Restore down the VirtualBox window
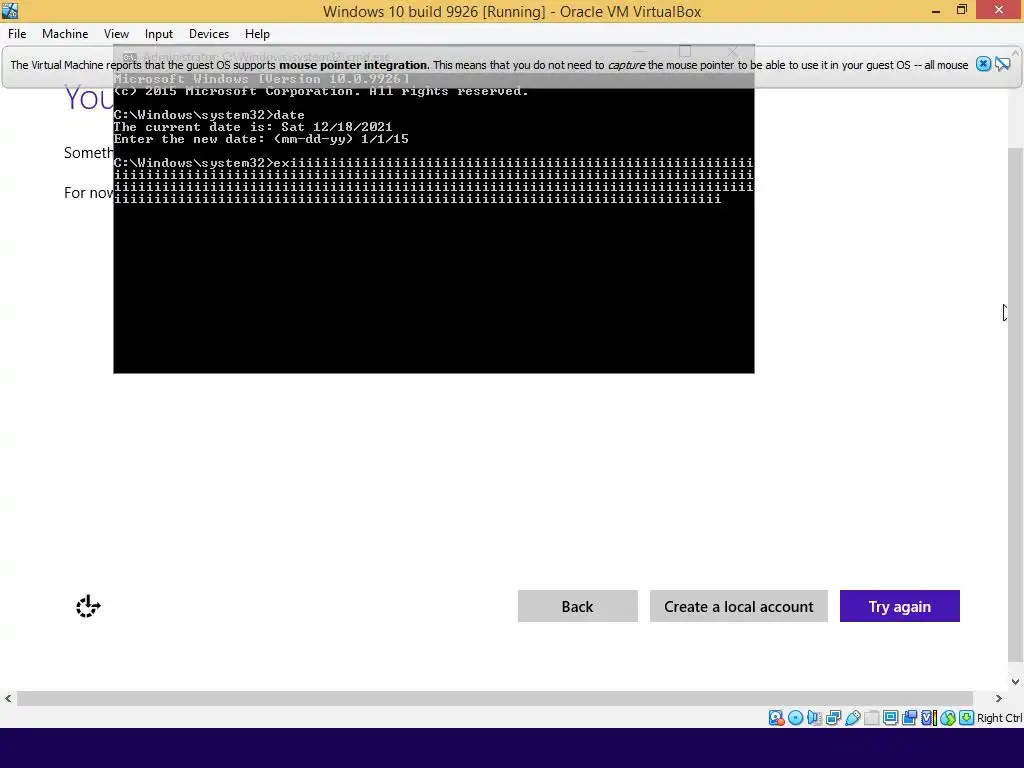Image resolution: width=1024 pixels, height=768 pixels. (962, 10)
